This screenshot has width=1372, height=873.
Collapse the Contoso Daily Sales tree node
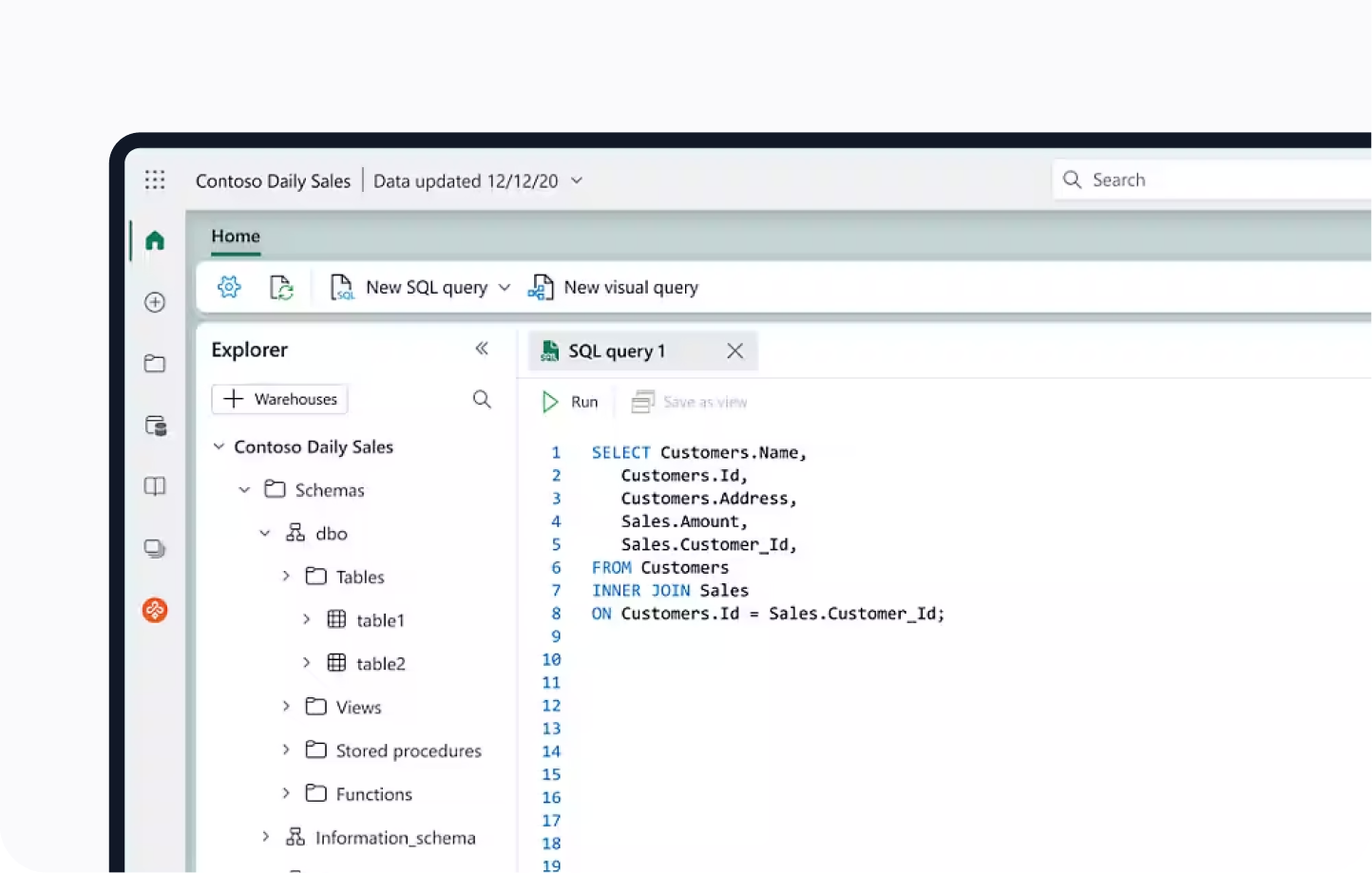pyautogui.click(x=219, y=446)
